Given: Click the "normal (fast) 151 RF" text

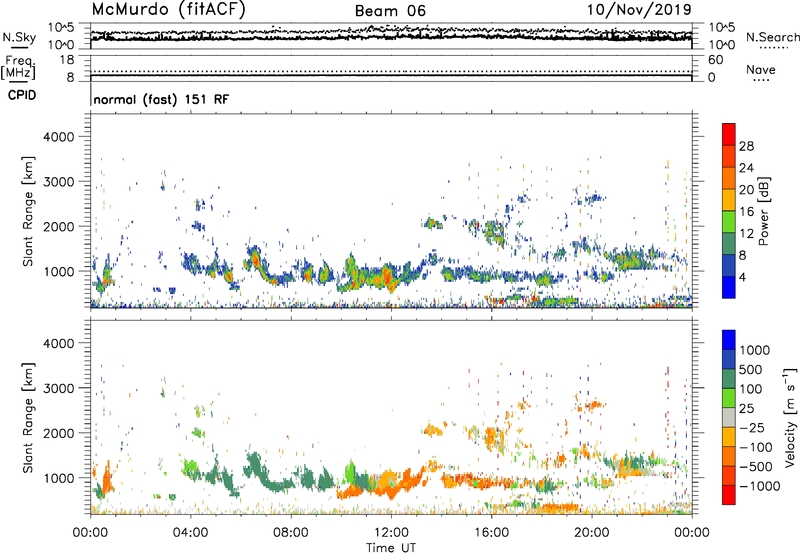Looking at the screenshot, I should (x=161, y=99).
